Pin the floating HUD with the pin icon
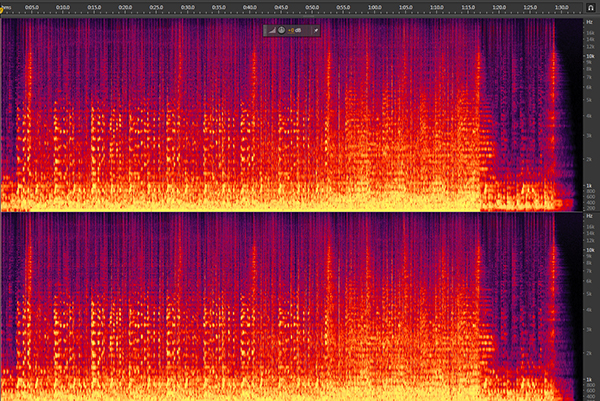 tap(316, 30)
